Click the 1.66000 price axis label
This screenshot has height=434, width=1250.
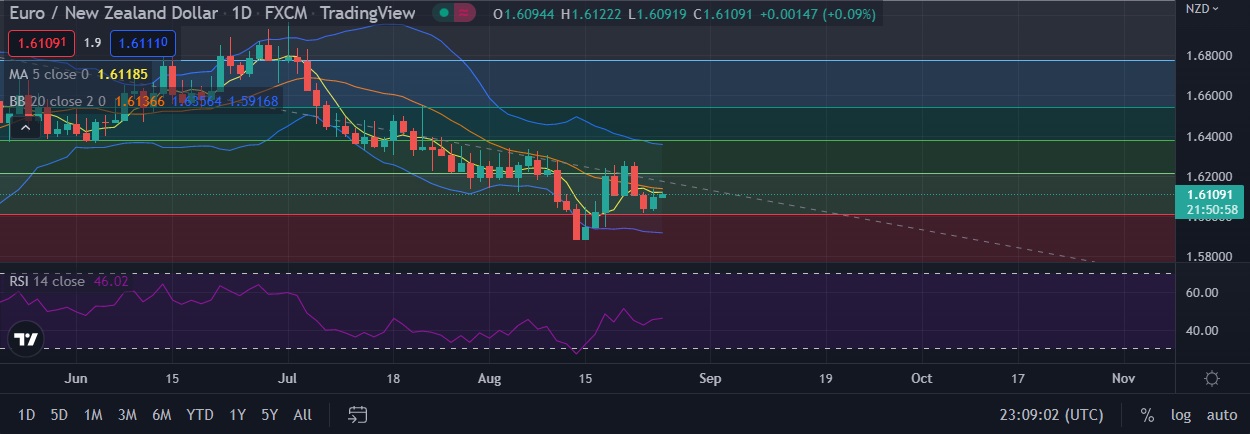point(1208,96)
